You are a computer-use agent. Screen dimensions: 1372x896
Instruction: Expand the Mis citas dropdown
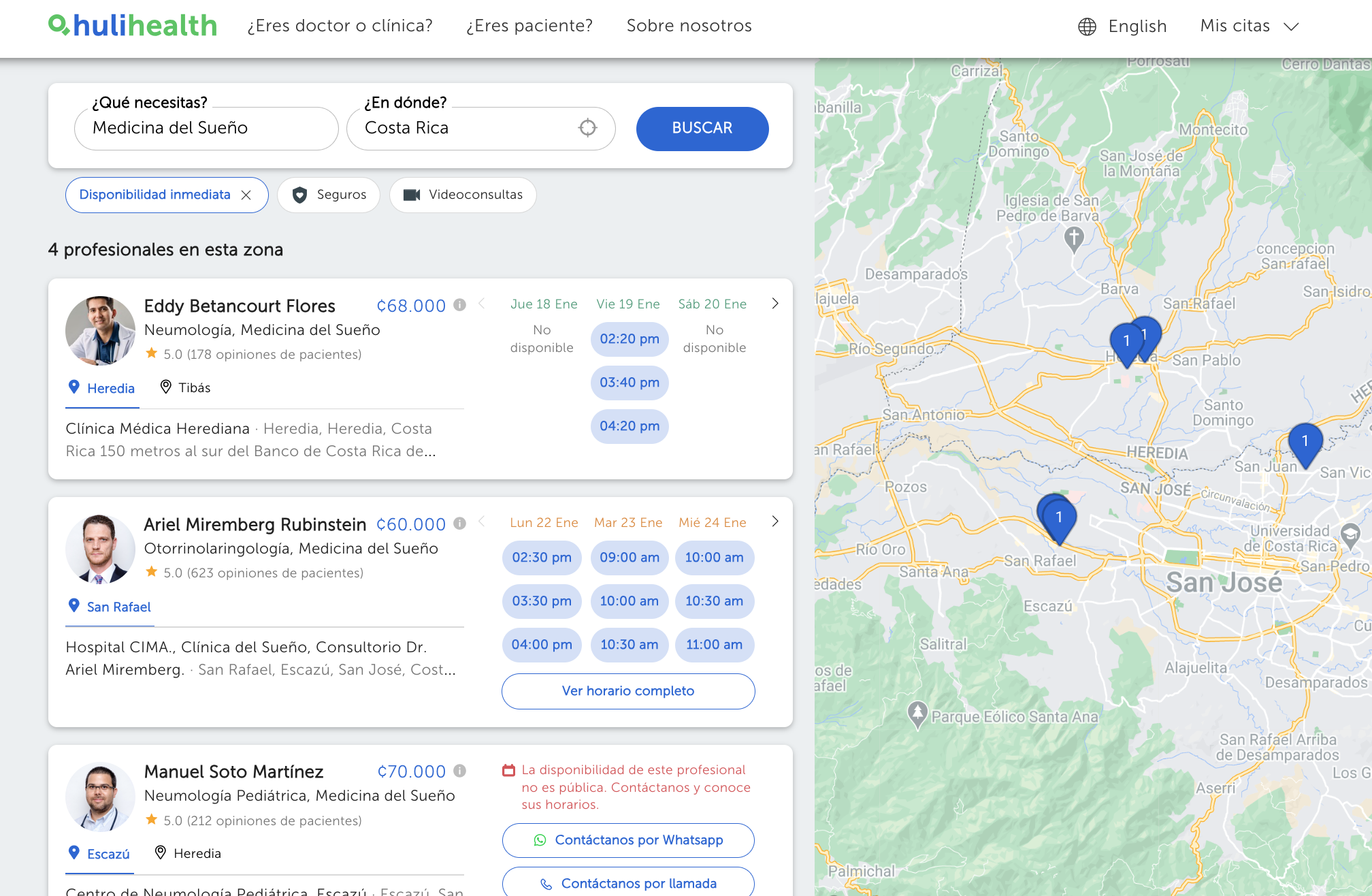tap(1249, 27)
